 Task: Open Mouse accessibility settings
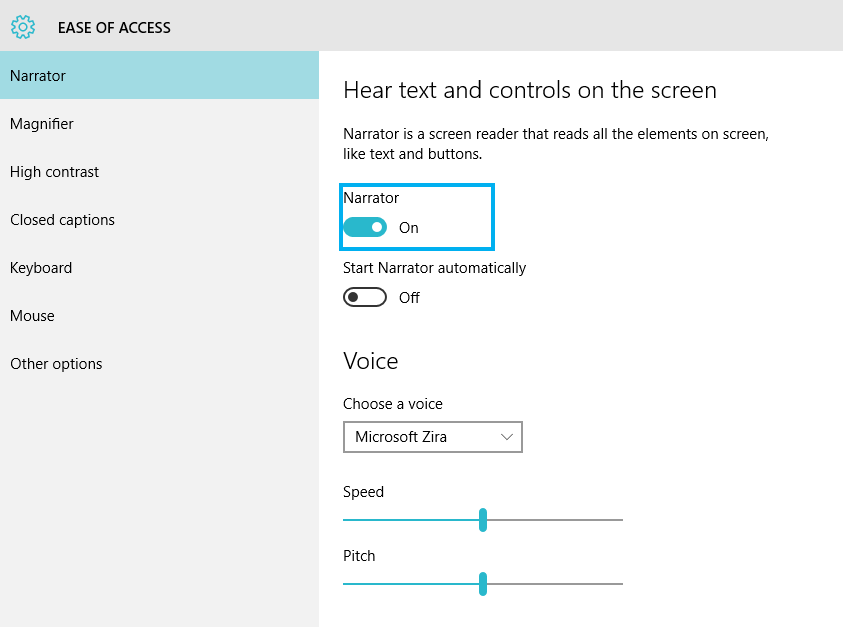click(x=159, y=315)
